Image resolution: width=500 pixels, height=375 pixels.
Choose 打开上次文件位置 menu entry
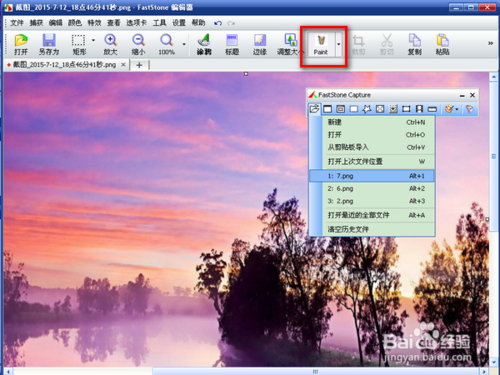click(x=372, y=162)
